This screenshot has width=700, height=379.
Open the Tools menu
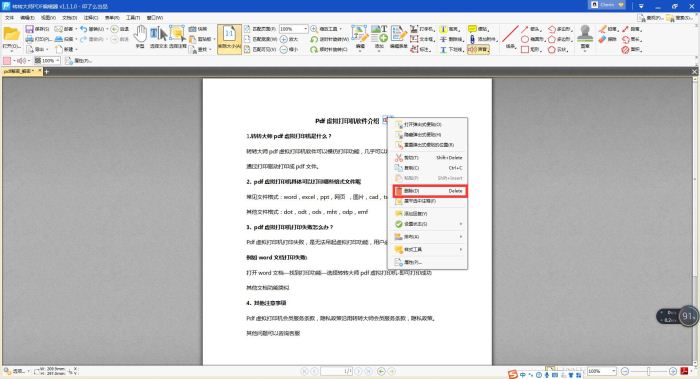[133, 17]
